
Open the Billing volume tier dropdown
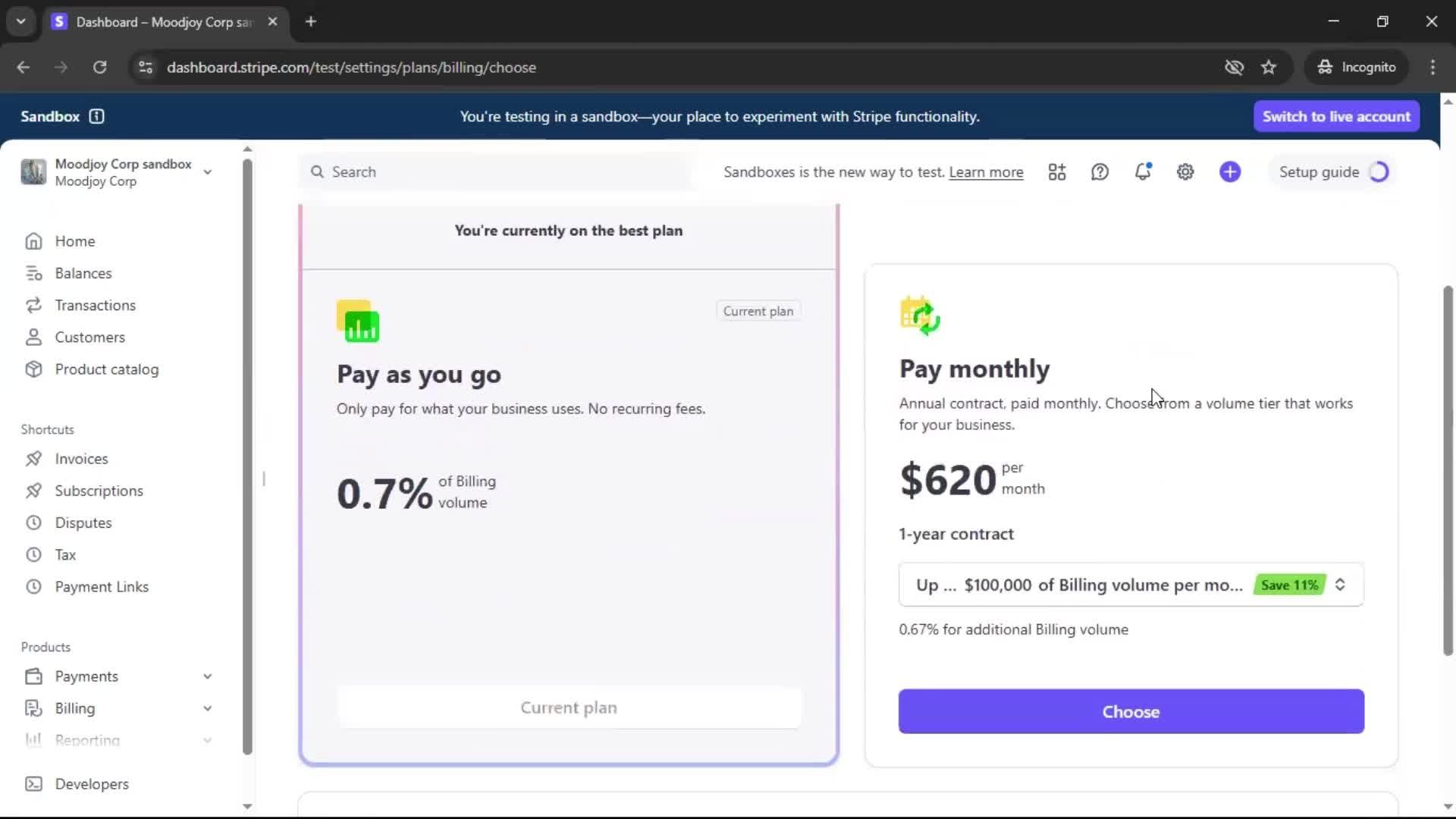1131,585
